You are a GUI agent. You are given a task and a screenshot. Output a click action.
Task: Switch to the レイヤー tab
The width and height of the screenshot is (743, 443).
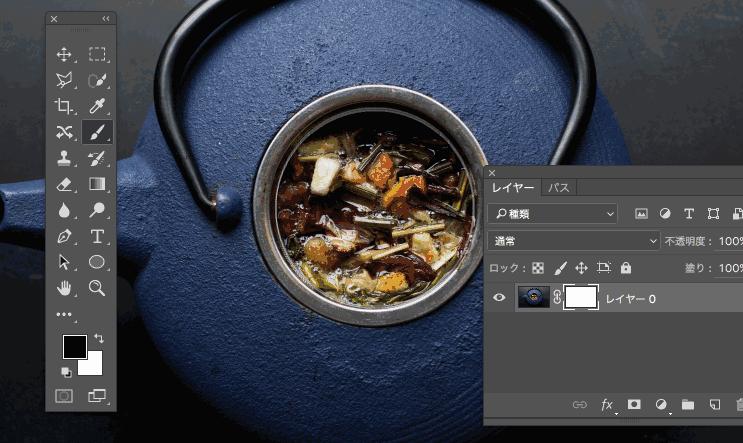(513, 188)
